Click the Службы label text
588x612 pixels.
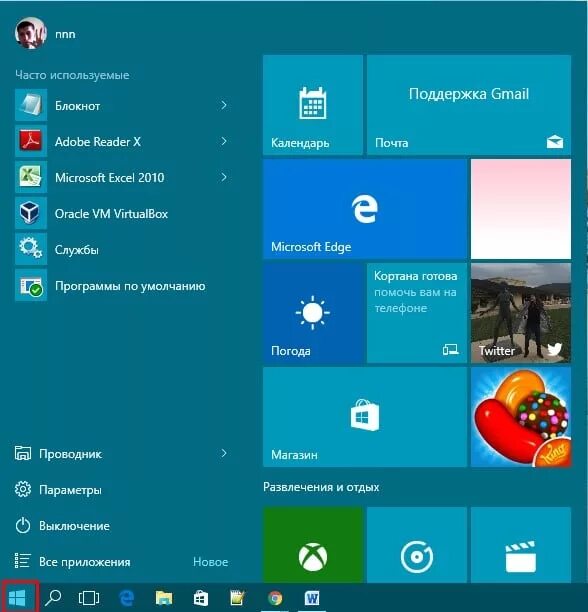click(x=76, y=250)
